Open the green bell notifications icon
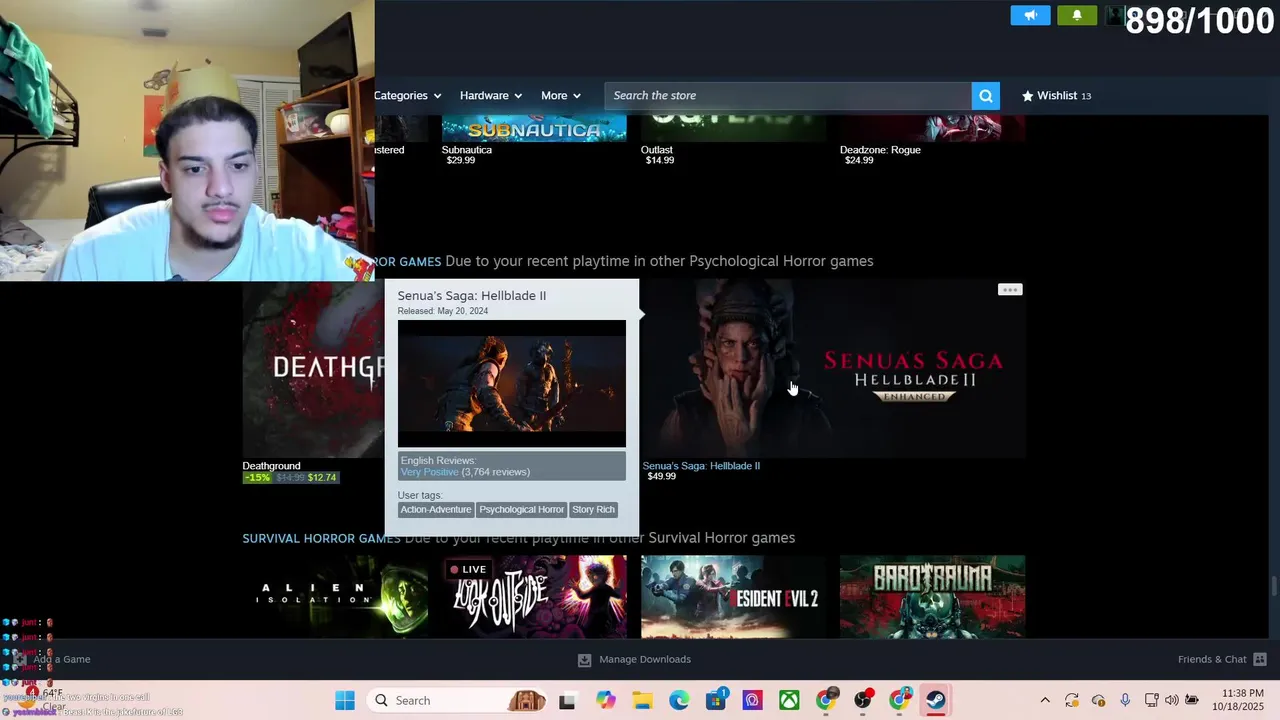This screenshot has width=1280, height=720. [1077, 15]
